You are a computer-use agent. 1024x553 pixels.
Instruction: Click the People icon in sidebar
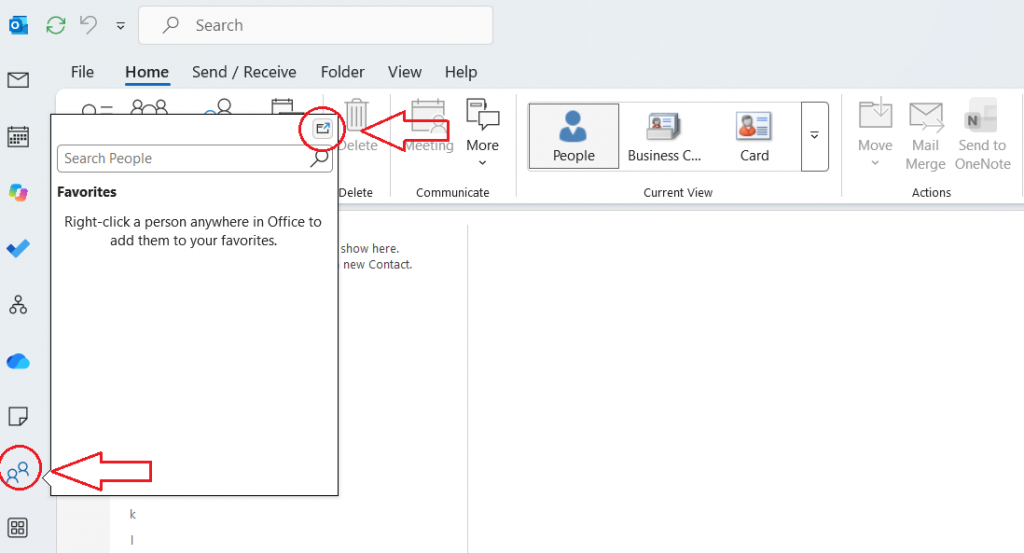pos(18,471)
